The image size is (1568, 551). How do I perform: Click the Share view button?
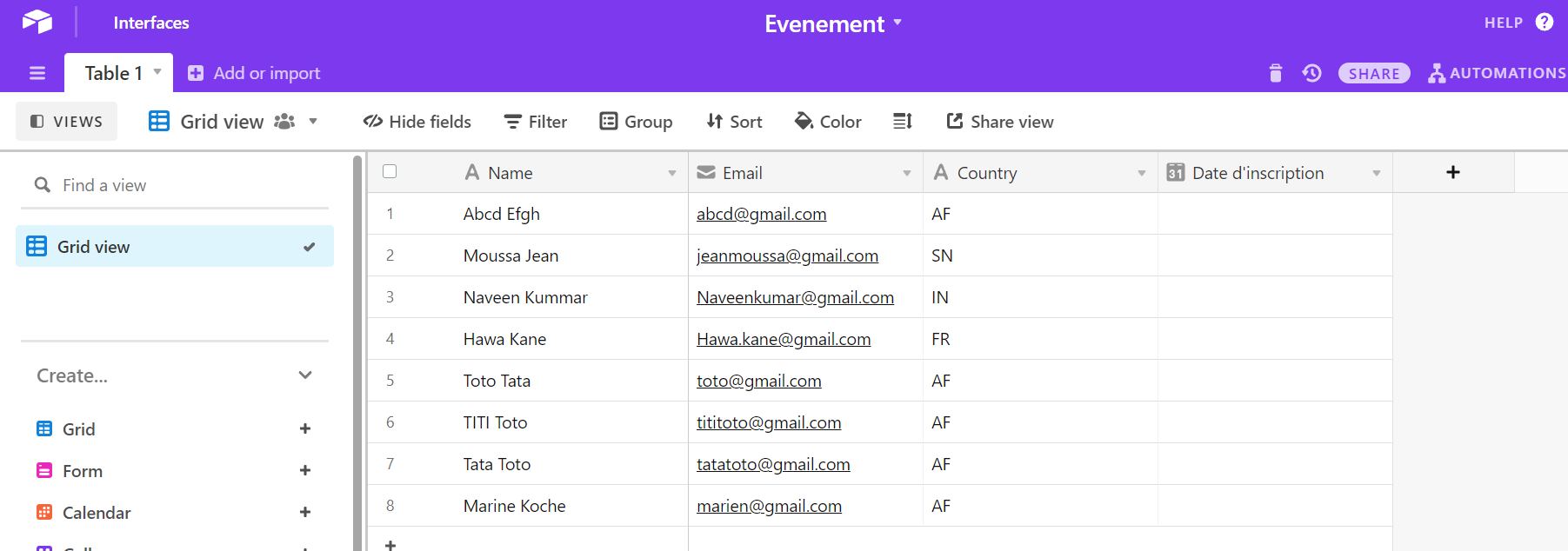point(1000,122)
